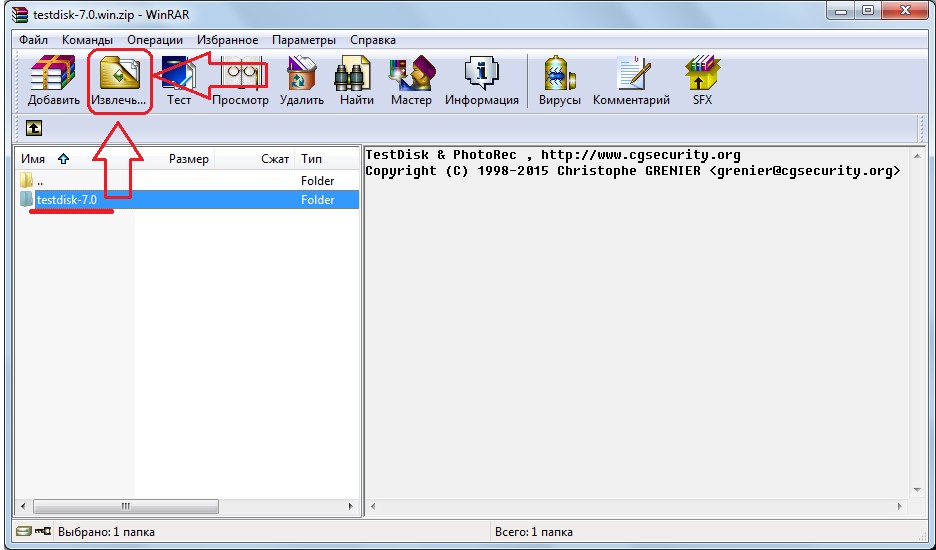Click the Извлечь (Extract) toolbar icon
Screen dimensions: 936x550
click(x=119, y=81)
